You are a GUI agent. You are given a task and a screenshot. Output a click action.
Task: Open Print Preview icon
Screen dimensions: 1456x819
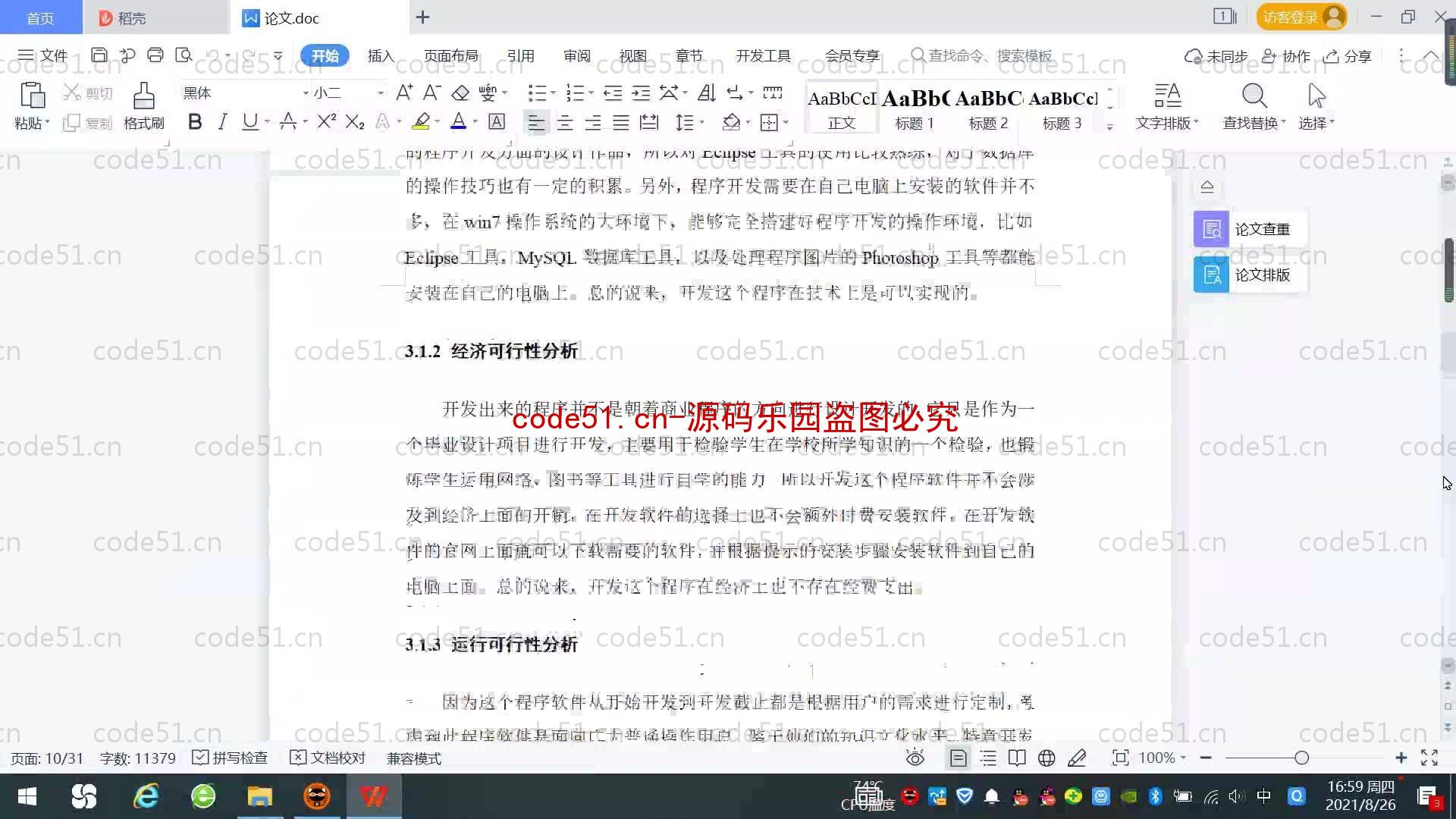(184, 55)
